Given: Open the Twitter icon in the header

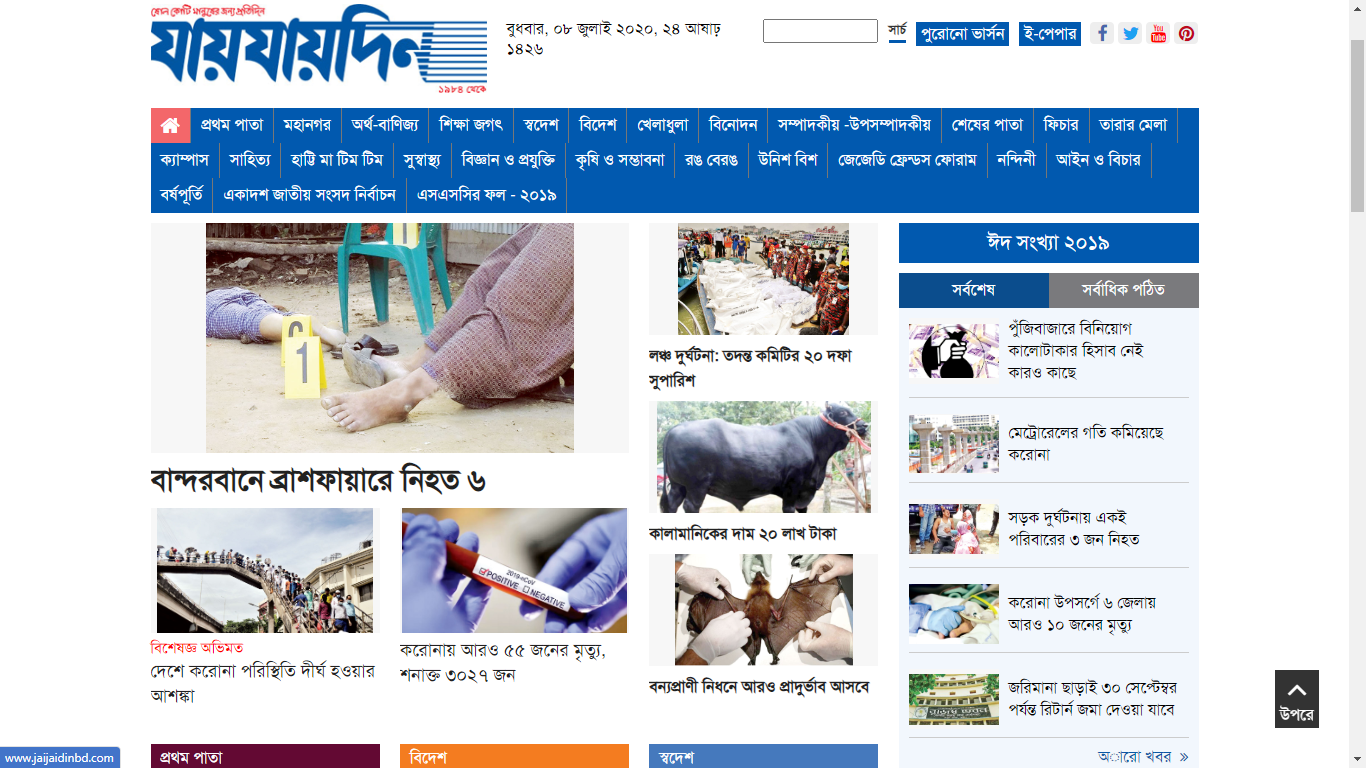Looking at the screenshot, I should [x=1130, y=33].
